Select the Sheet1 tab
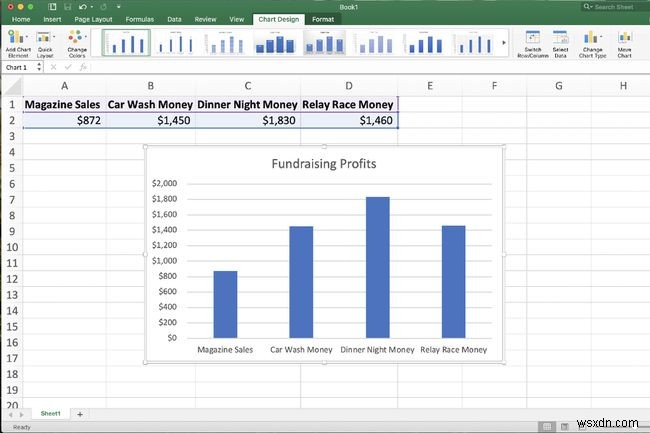Viewport: 650px width, 433px height. (x=51, y=414)
